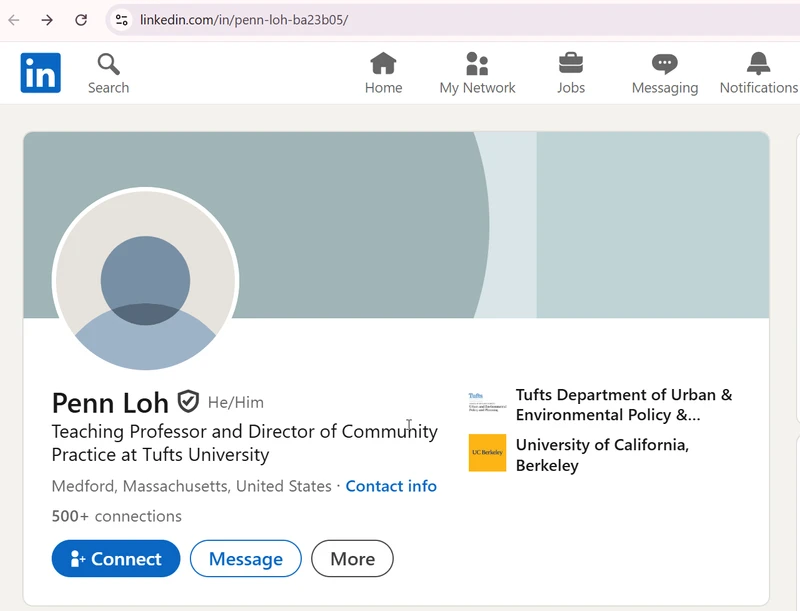Click the linkedin.com URL address field

pyautogui.click(x=459, y=20)
